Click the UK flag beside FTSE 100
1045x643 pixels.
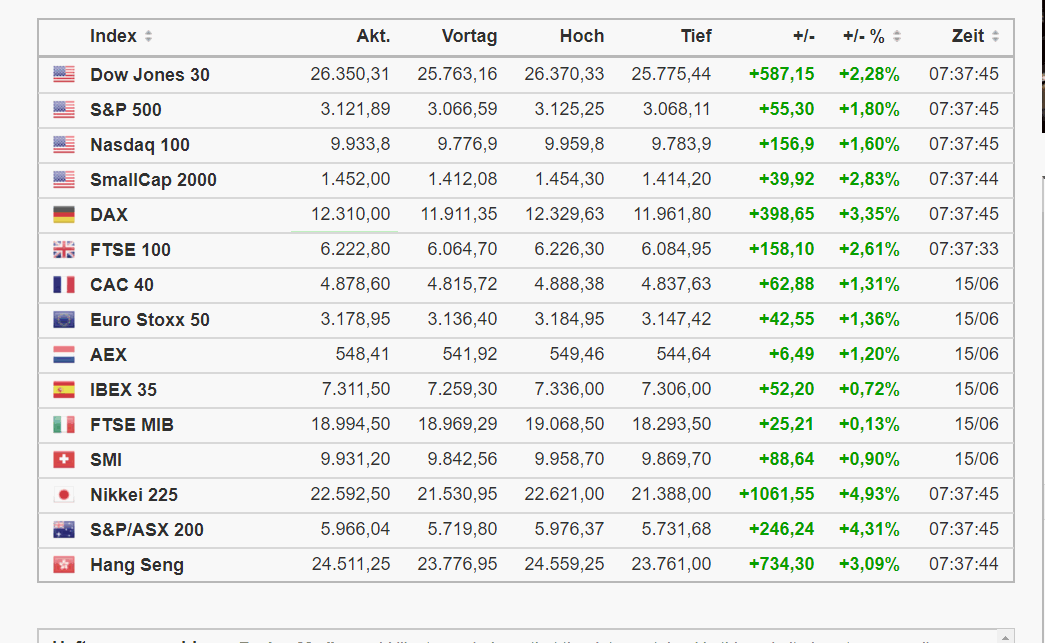tap(64, 249)
